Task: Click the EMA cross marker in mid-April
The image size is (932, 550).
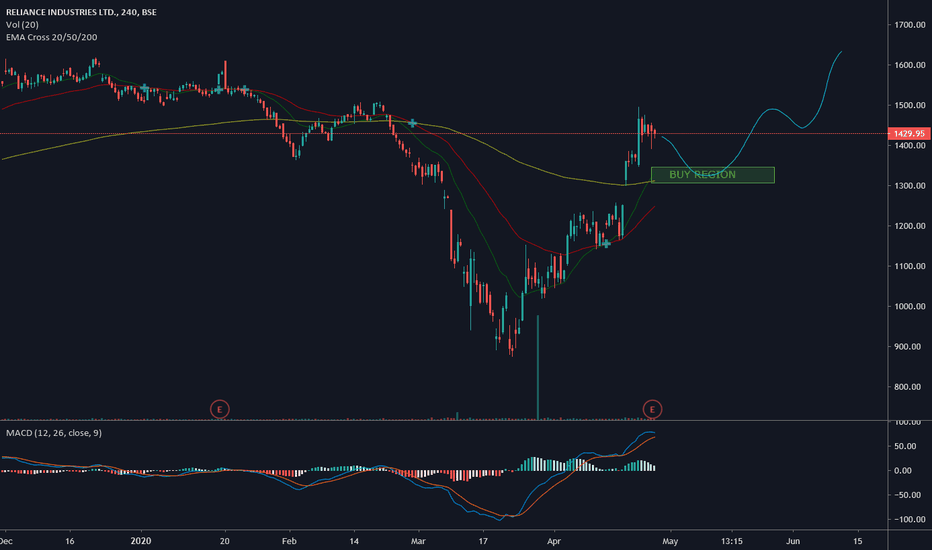Action: [x=606, y=243]
